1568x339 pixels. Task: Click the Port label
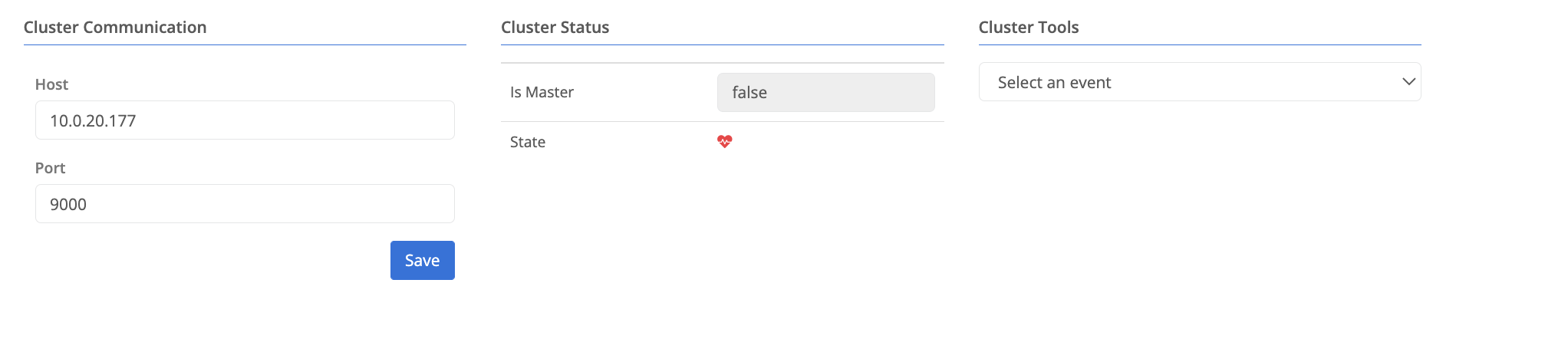pos(50,168)
